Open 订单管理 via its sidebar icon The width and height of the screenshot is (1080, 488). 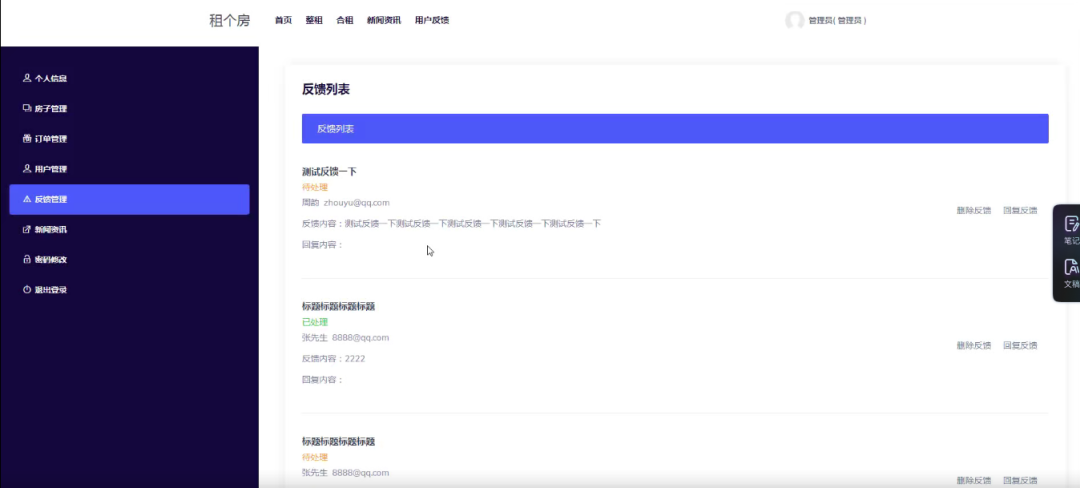pyautogui.click(x=27, y=138)
